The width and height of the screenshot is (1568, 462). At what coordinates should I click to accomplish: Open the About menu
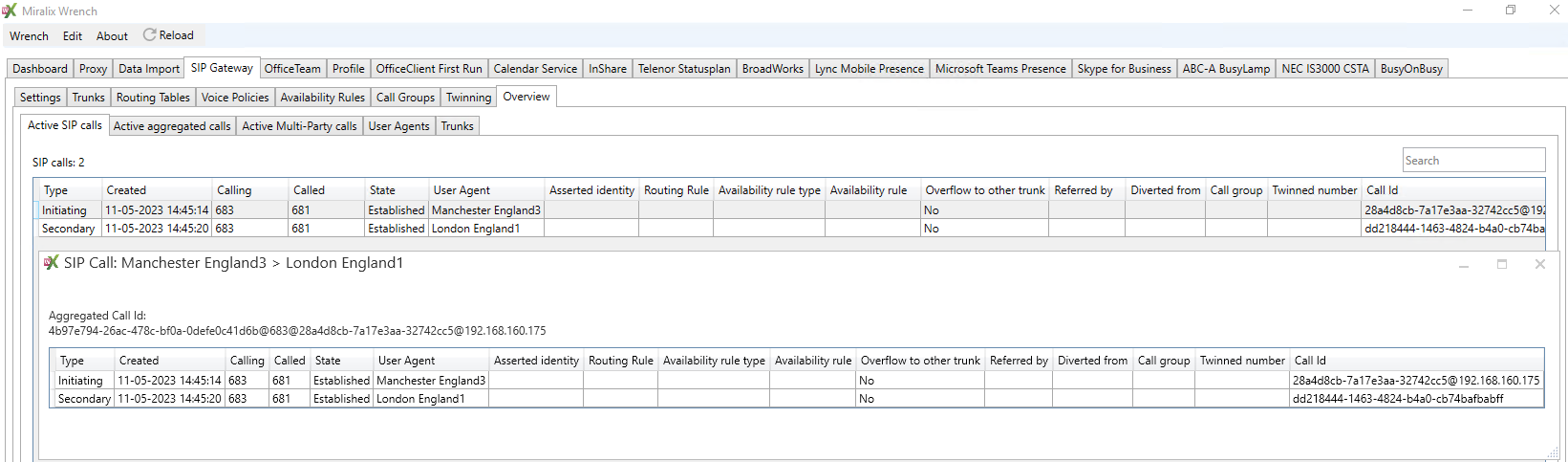[x=112, y=35]
